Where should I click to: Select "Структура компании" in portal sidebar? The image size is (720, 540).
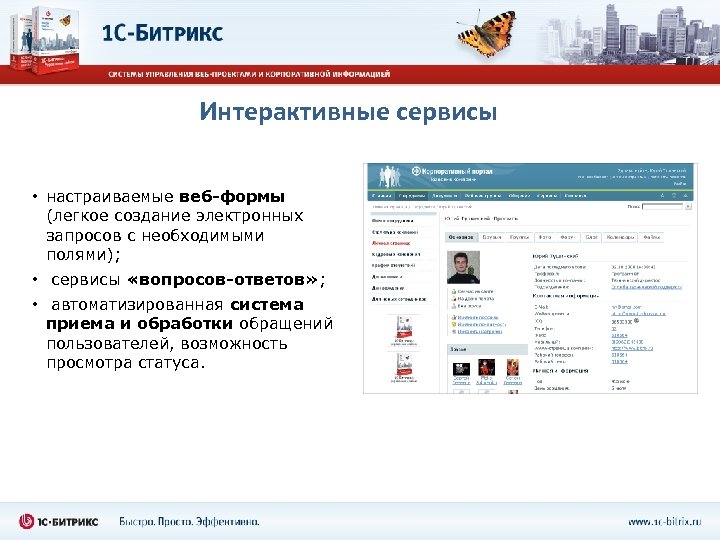pyautogui.click(x=395, y=232)
